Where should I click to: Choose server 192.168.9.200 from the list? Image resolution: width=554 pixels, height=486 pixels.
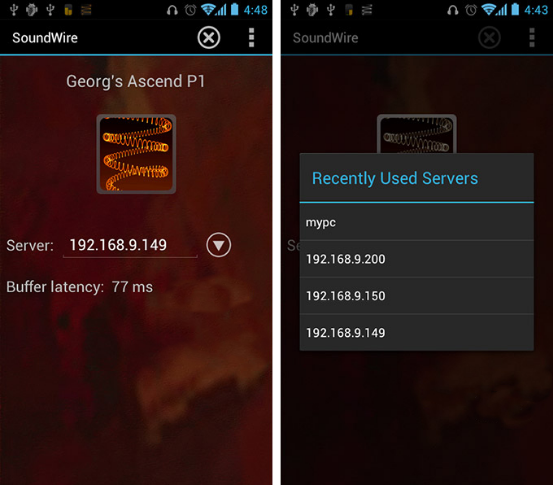tap(417, 259)
